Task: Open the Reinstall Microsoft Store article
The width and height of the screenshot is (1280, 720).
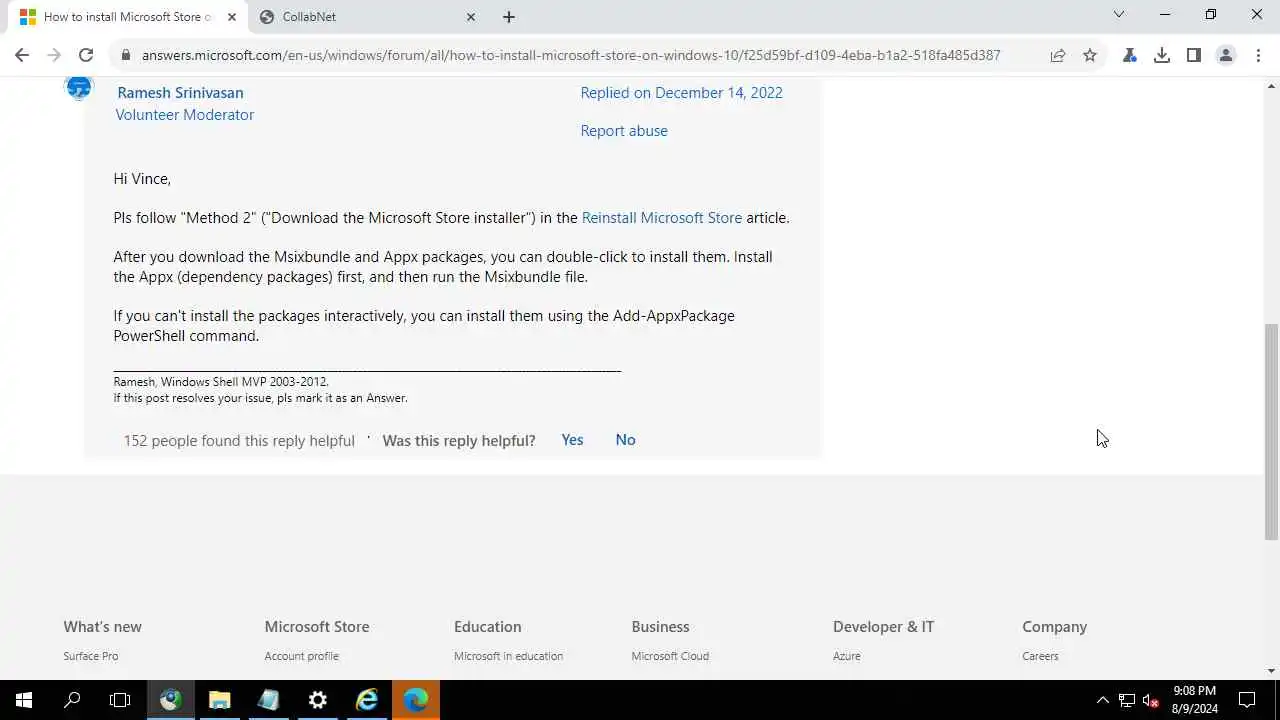Action: coord(662,217)
